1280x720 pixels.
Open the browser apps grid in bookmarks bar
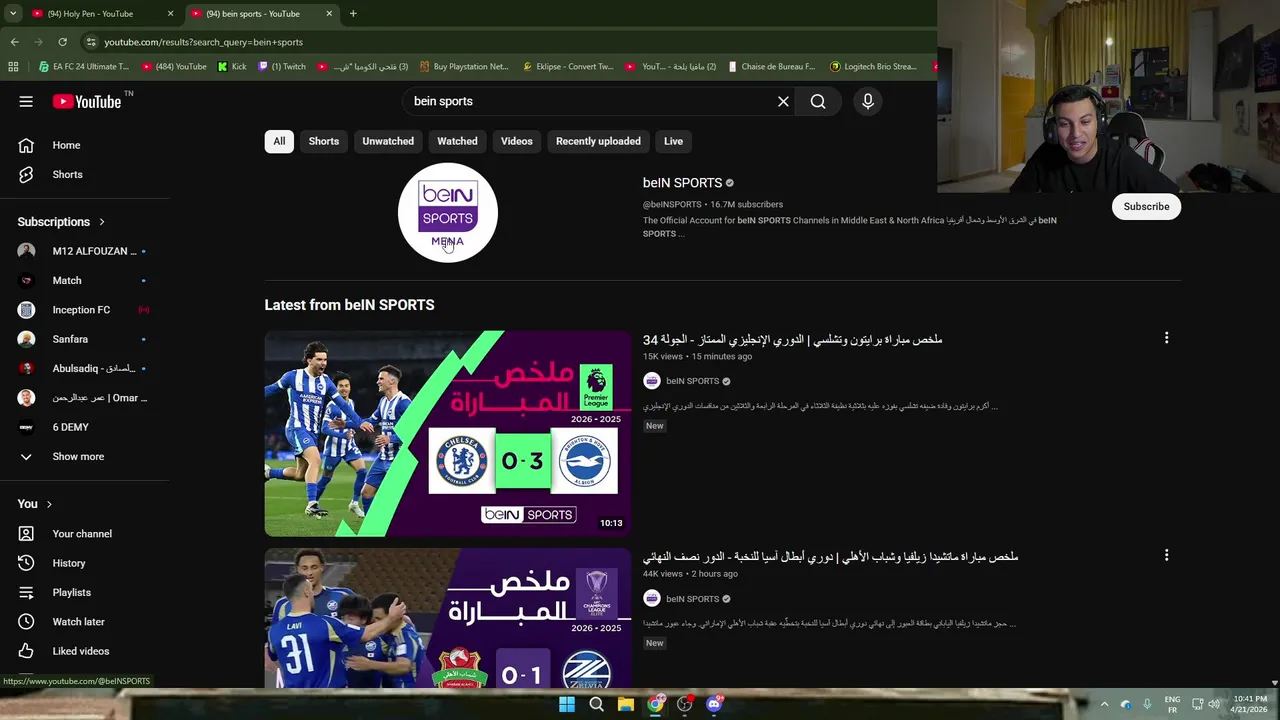click(13, 67)
